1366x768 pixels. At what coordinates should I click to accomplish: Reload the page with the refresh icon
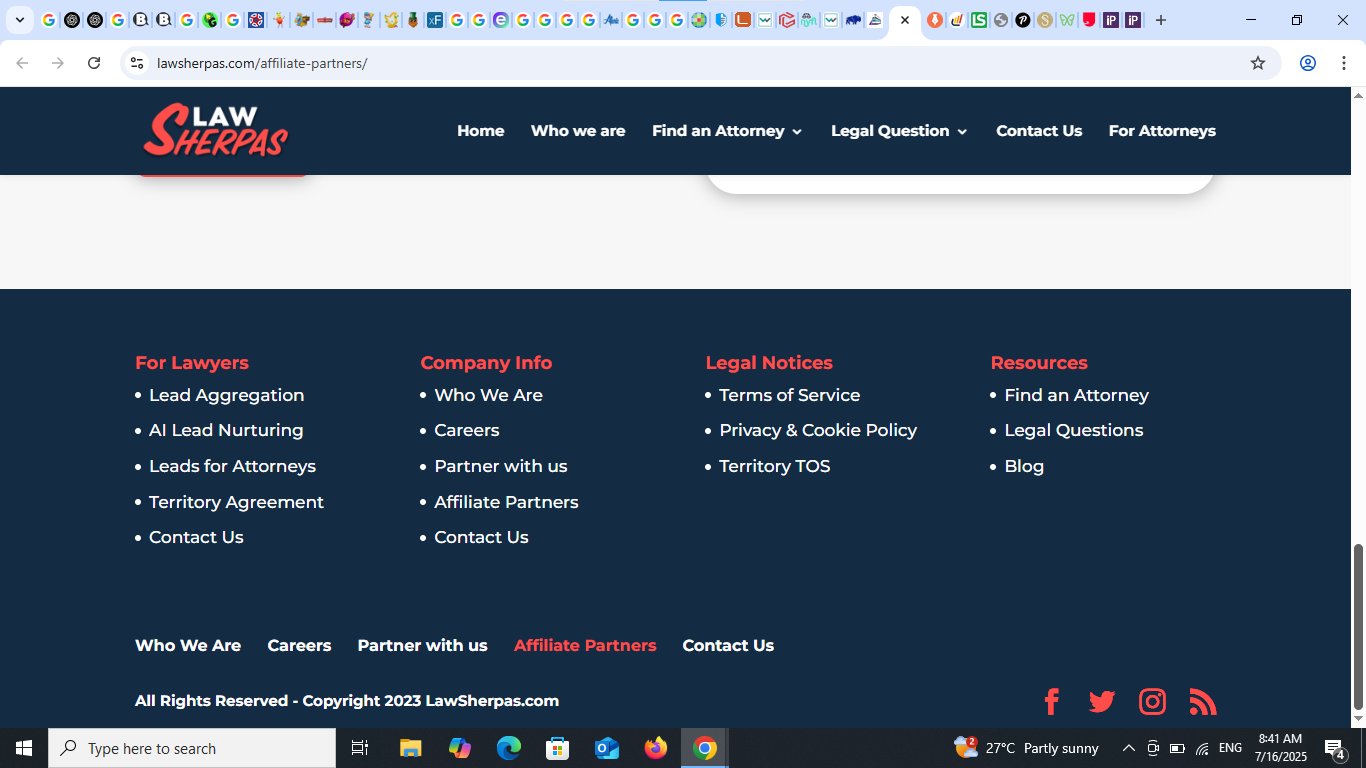pos(94,63)
